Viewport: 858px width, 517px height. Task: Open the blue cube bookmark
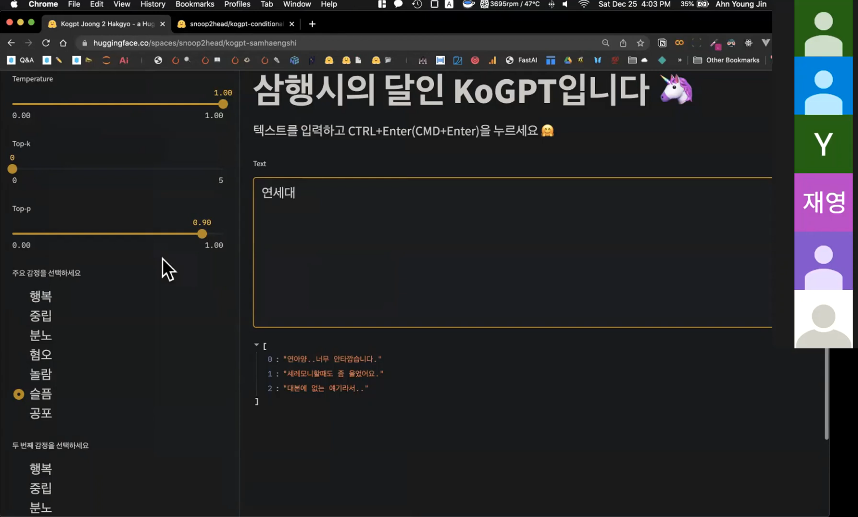click(294, 60)
